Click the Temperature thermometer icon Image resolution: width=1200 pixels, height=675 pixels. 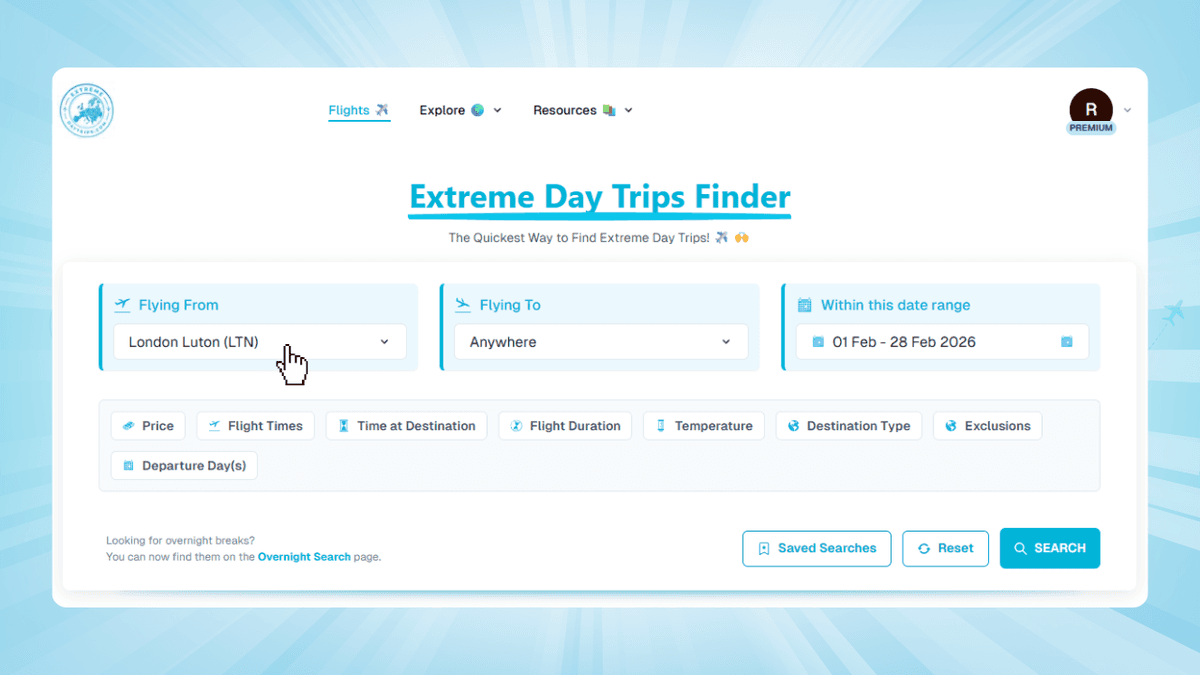[x=661, y=425]
